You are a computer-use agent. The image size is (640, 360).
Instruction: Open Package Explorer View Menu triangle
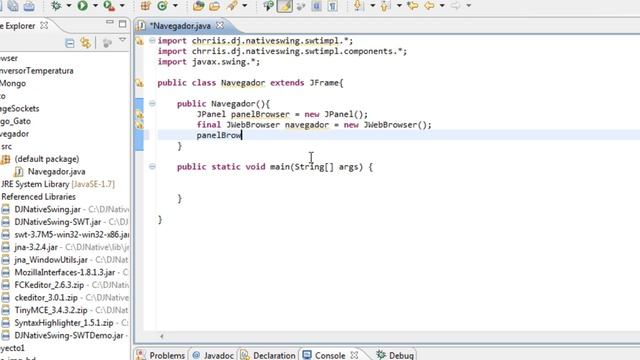(122, 40)
